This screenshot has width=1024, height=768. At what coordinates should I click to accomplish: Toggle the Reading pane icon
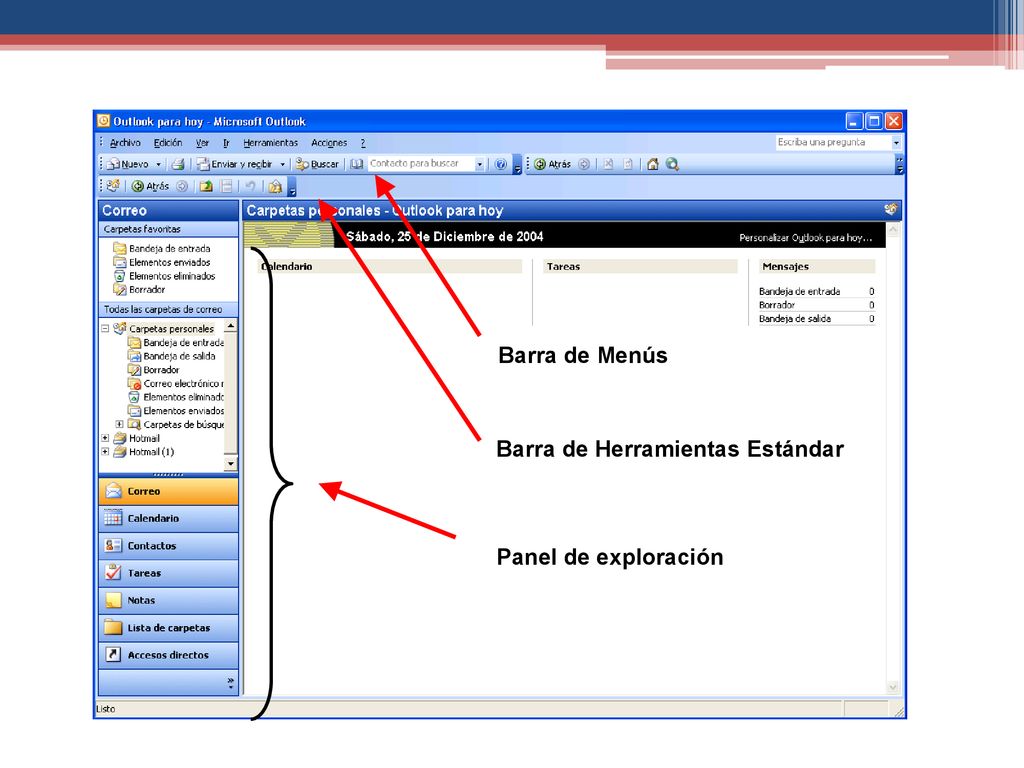tap(226, 186)
